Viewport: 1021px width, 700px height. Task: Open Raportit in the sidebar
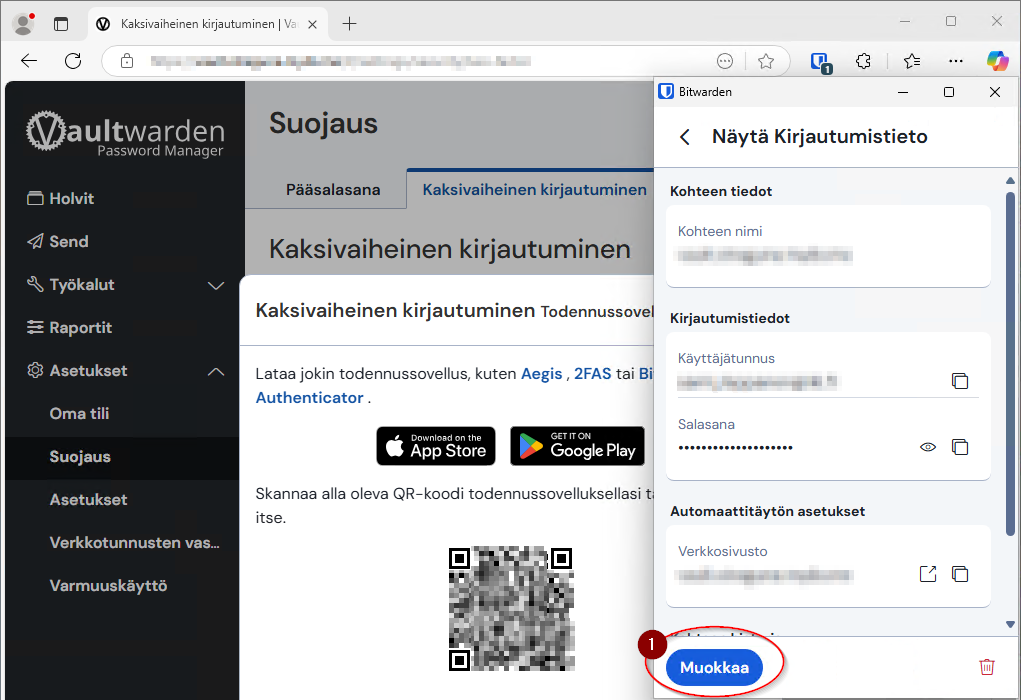point(69,328)
